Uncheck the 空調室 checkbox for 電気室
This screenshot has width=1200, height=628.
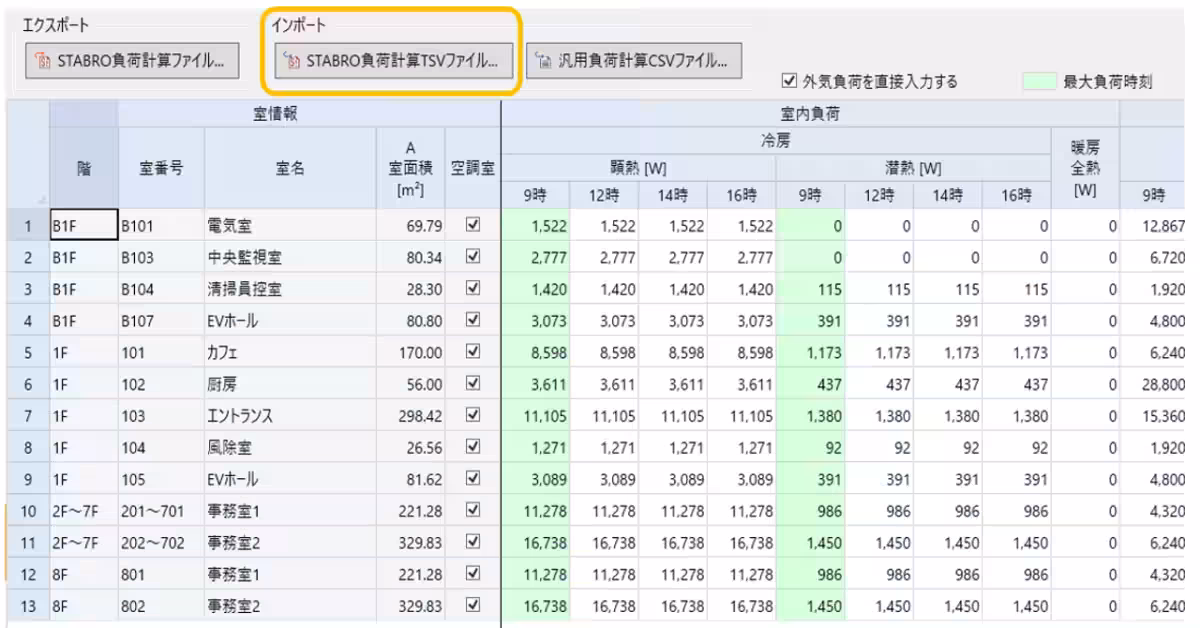pyautogui.click(x=473, y=227)
